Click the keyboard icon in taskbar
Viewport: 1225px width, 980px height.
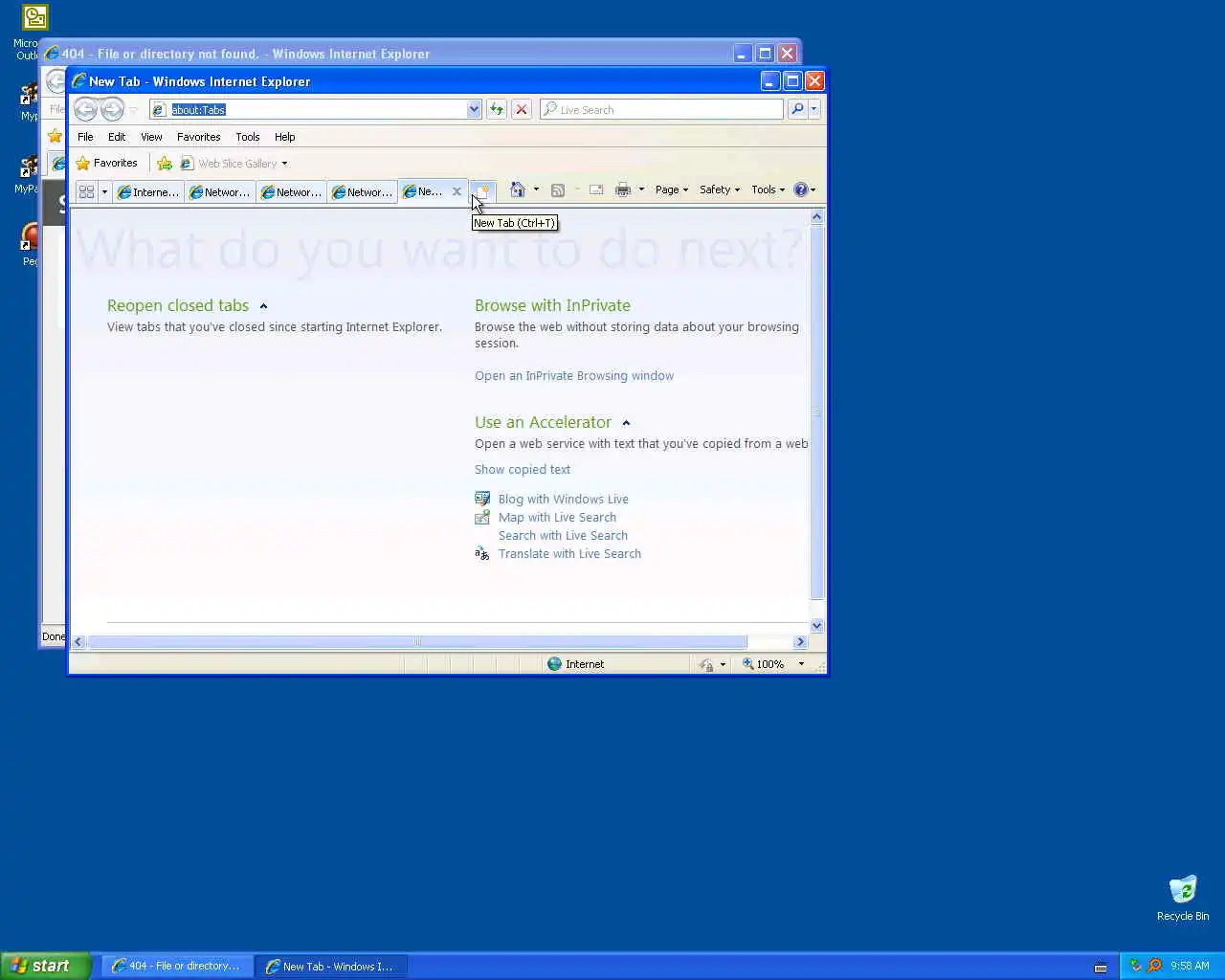tap(1101, 967)
